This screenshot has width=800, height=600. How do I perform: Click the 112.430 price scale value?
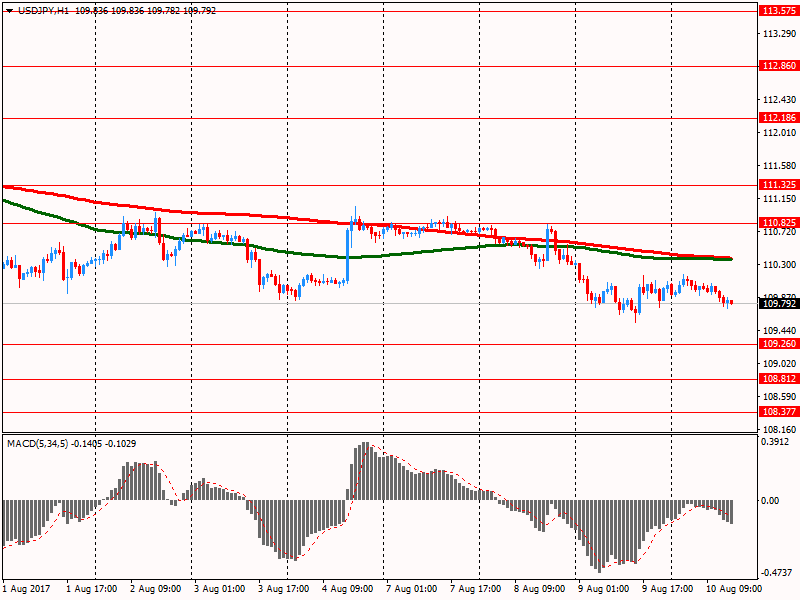(779, 99)
